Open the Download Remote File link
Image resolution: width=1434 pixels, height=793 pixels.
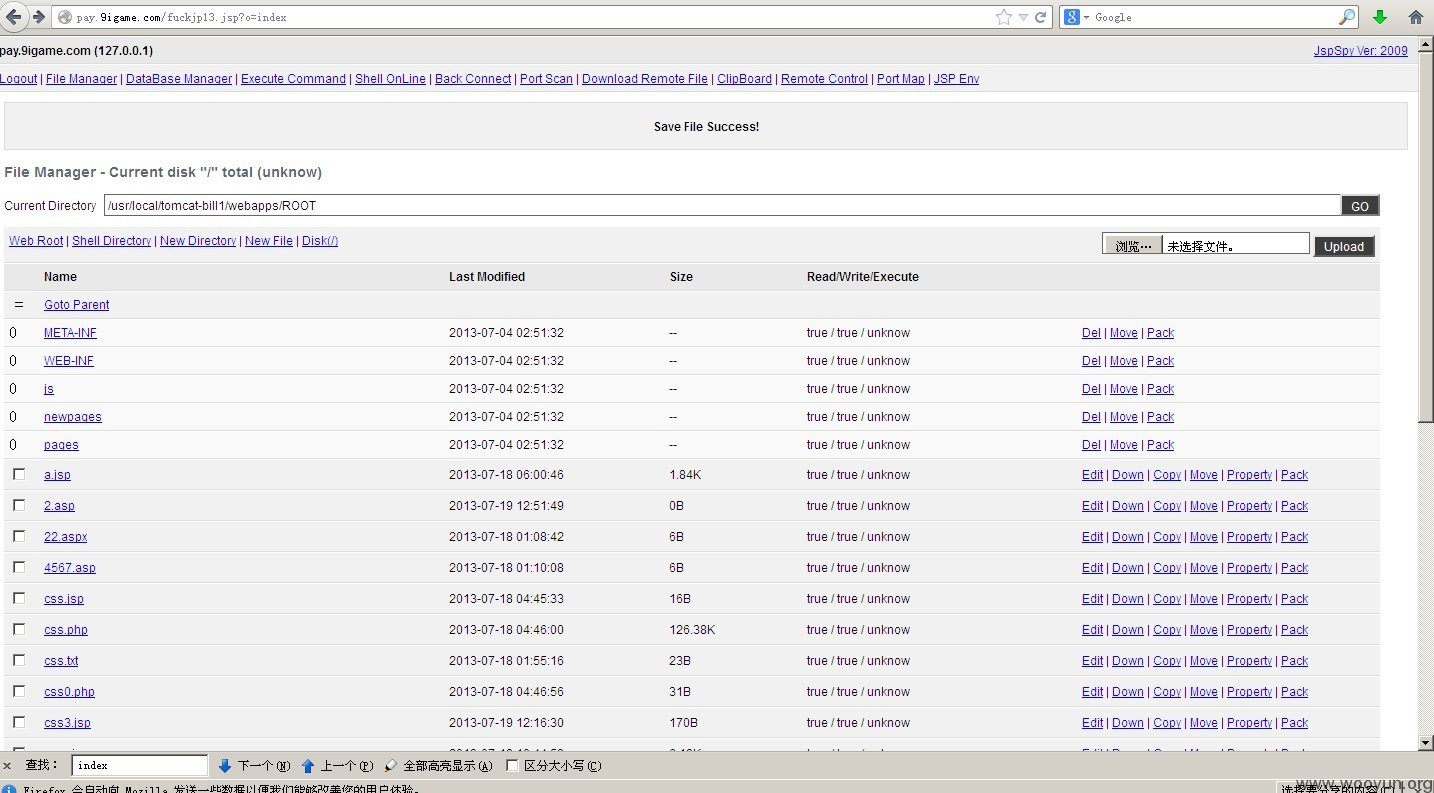click(x=645, y=79)
